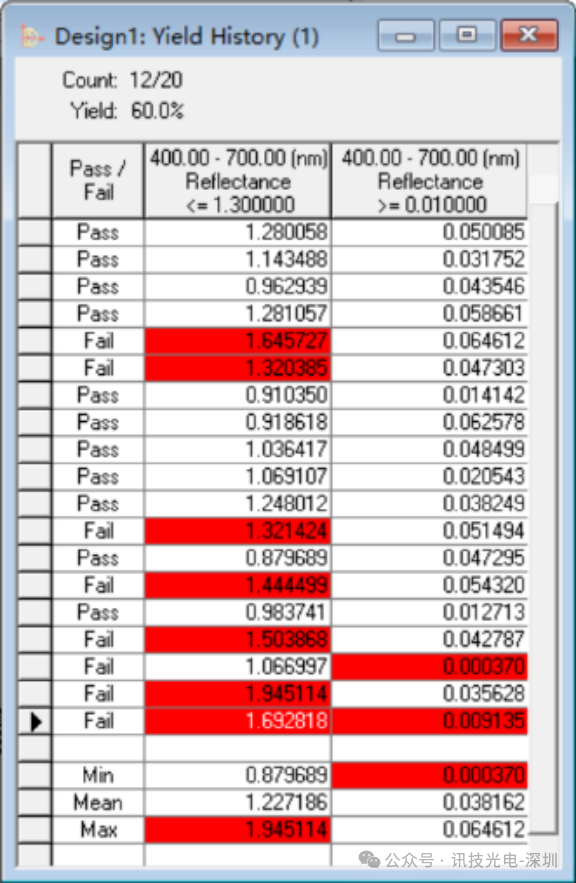The width and height of the screenshot is (576, 883).
Task: Select Mean value 0.038162
Action: point(430,802)
